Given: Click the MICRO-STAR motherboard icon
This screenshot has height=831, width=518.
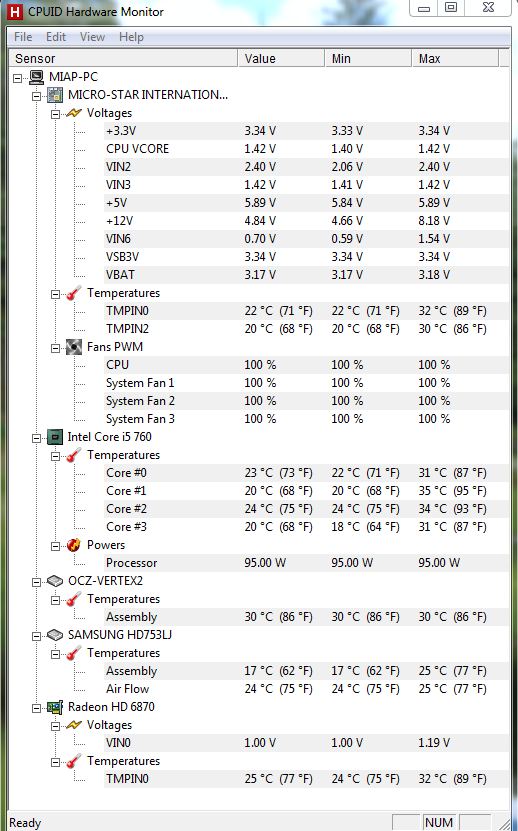Looking at the screenshot, I should (x=55, y=95).
